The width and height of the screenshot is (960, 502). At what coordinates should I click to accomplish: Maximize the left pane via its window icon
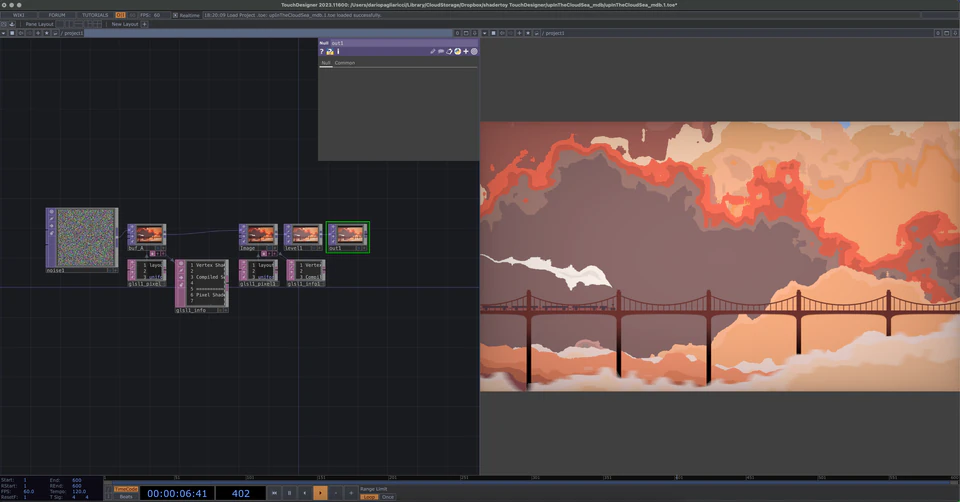point(466,33)
